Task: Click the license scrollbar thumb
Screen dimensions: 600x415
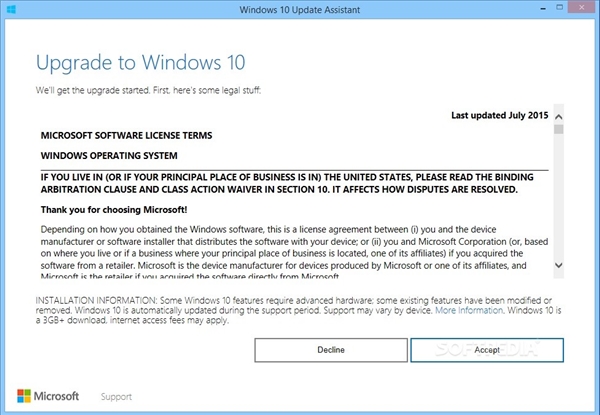Action: [x=559, y=129]
